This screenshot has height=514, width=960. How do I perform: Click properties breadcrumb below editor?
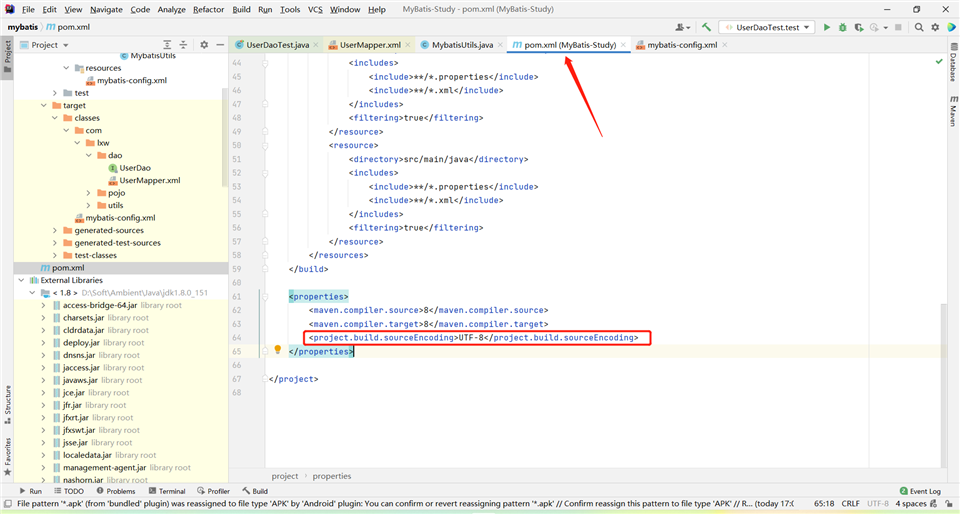coord(332,476)
